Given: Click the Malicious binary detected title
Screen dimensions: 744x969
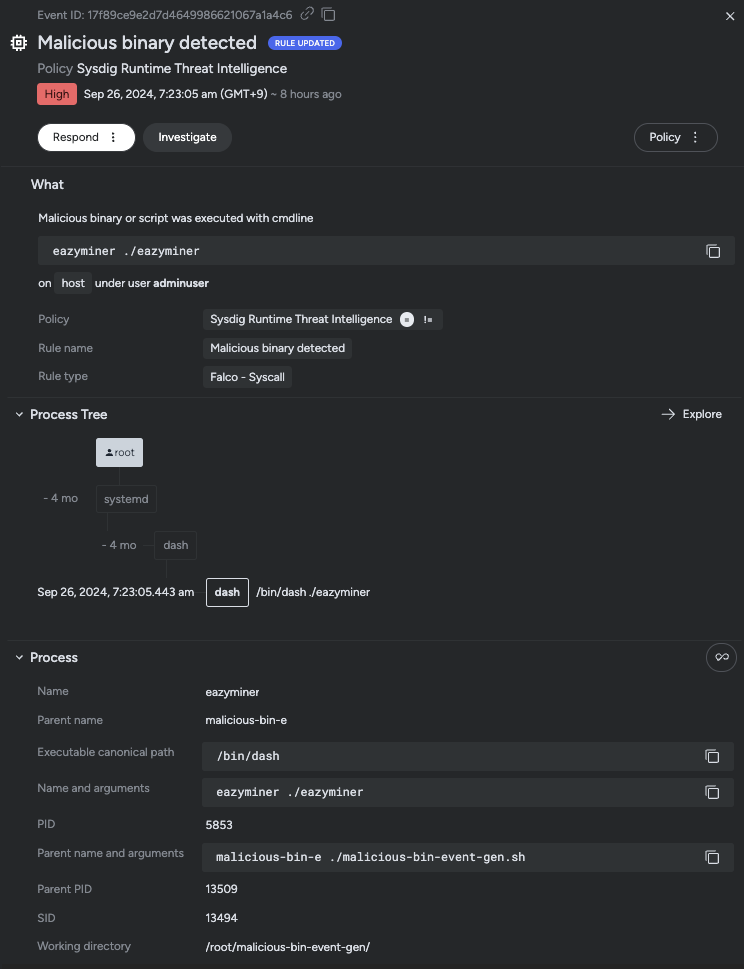Looking at the screenshot, I should [x=147, y=43].
